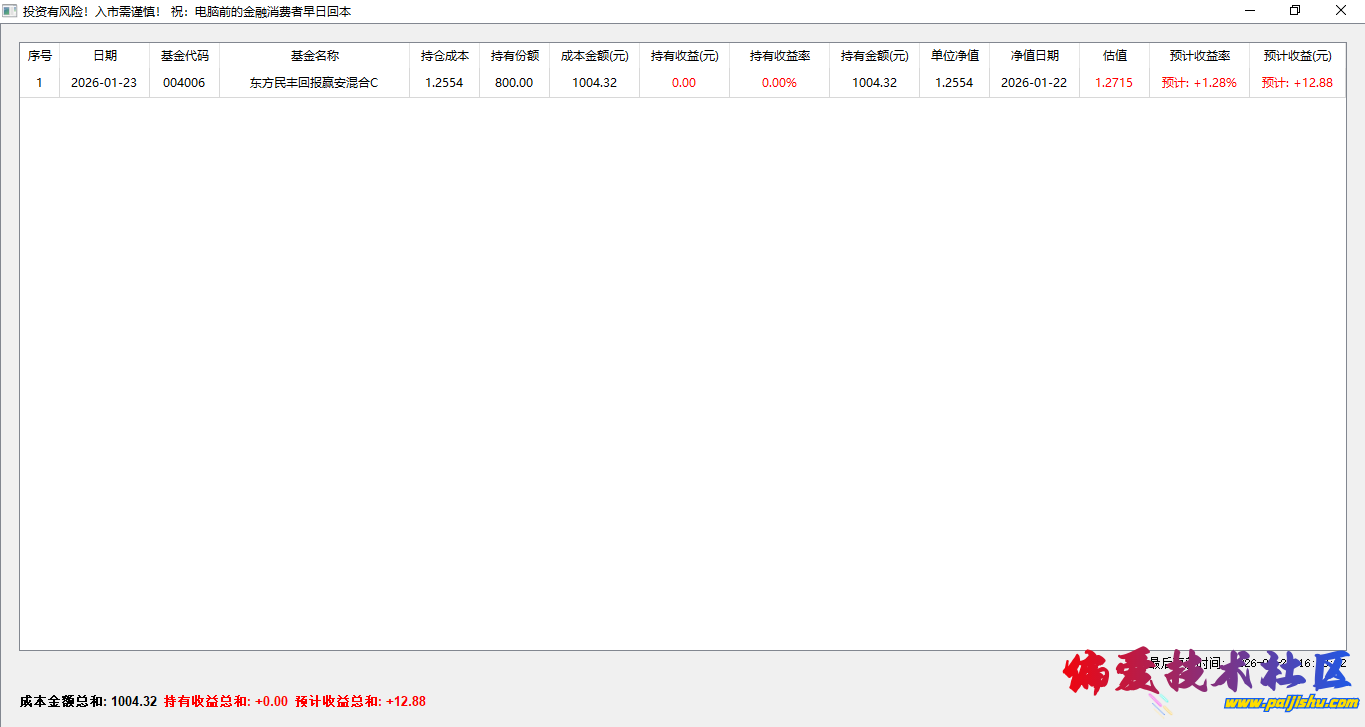Sort by the 序号 column header

pos(40,56)
